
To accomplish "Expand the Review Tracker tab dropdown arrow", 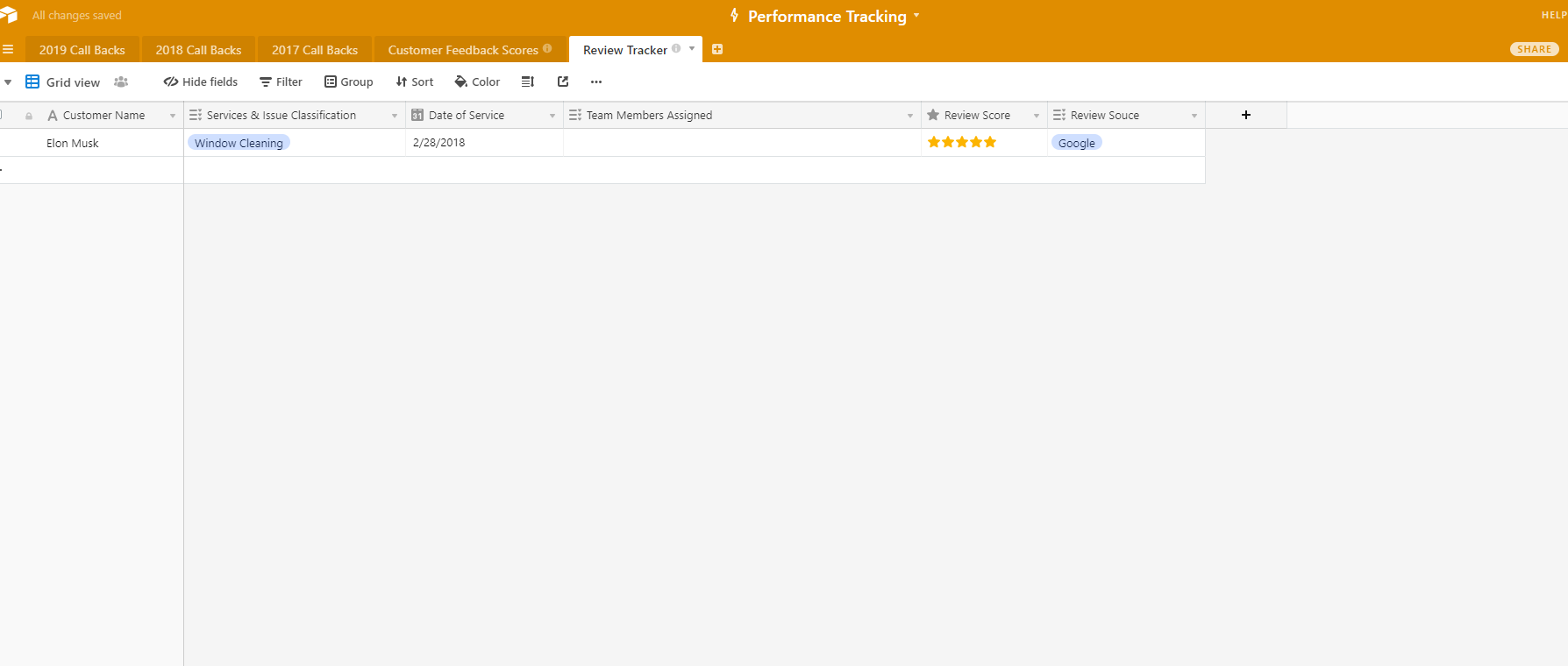I will click(692, 49).
